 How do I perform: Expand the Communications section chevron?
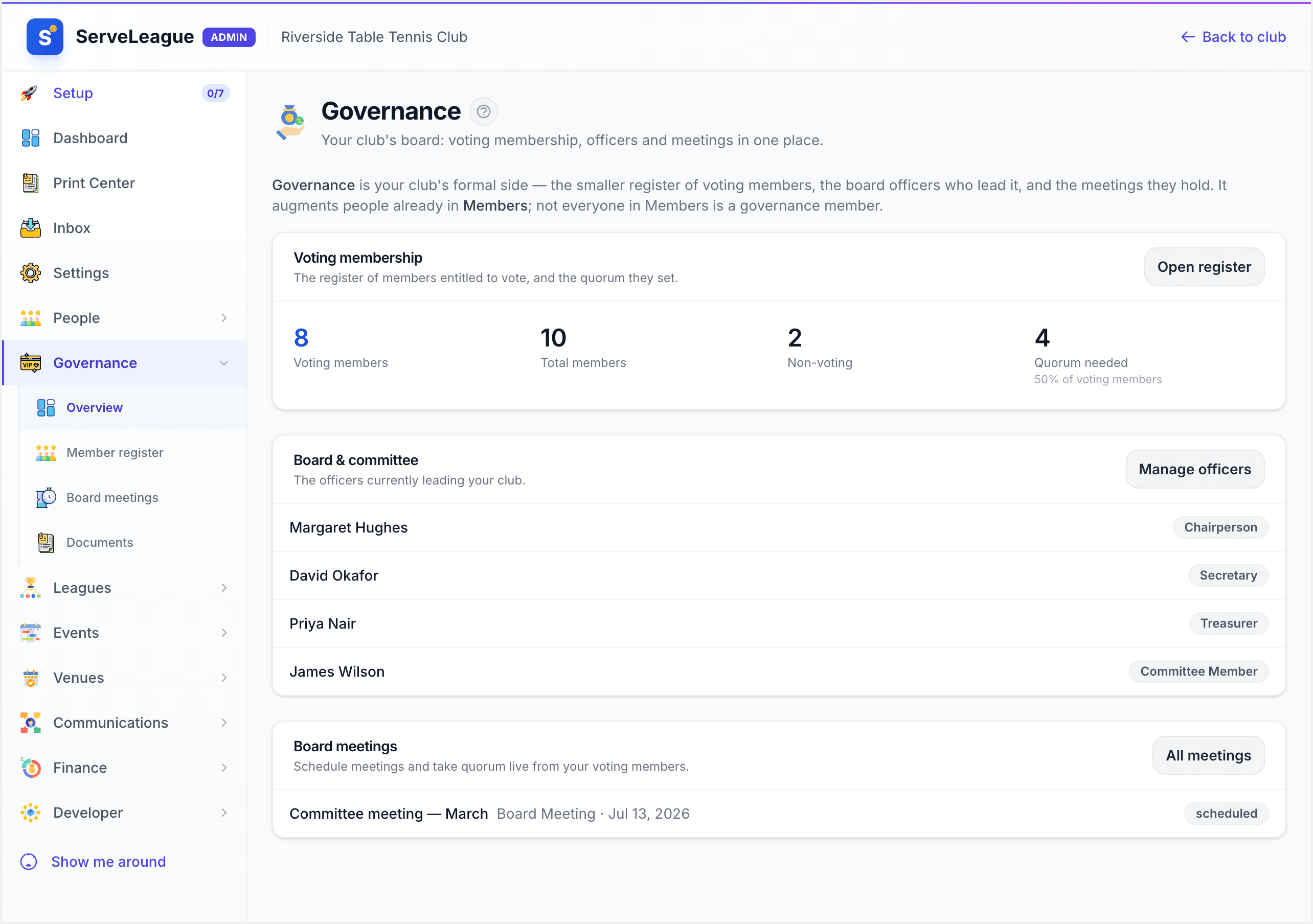(x=224, y=723)
